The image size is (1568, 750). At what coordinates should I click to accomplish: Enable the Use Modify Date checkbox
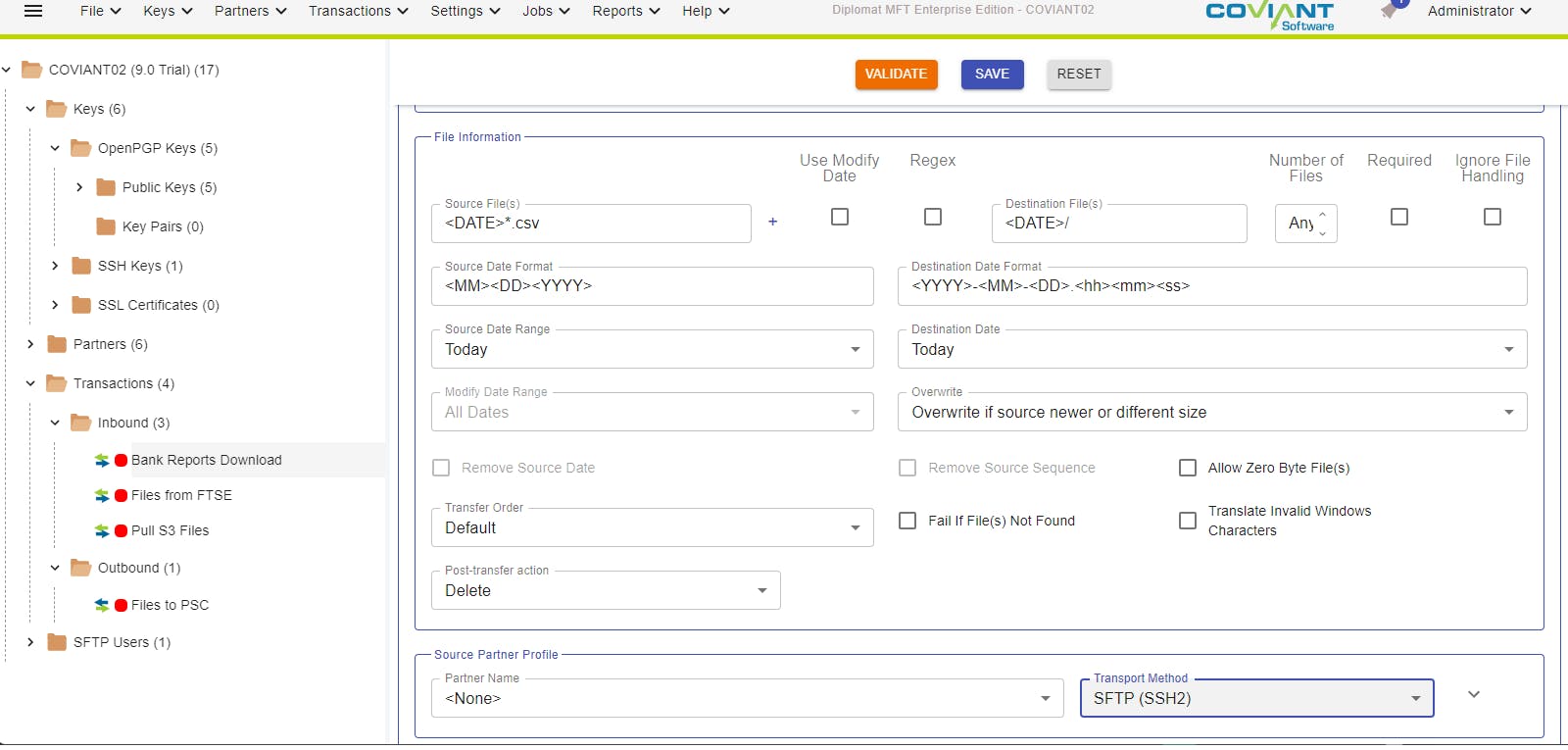click(840, 217)
